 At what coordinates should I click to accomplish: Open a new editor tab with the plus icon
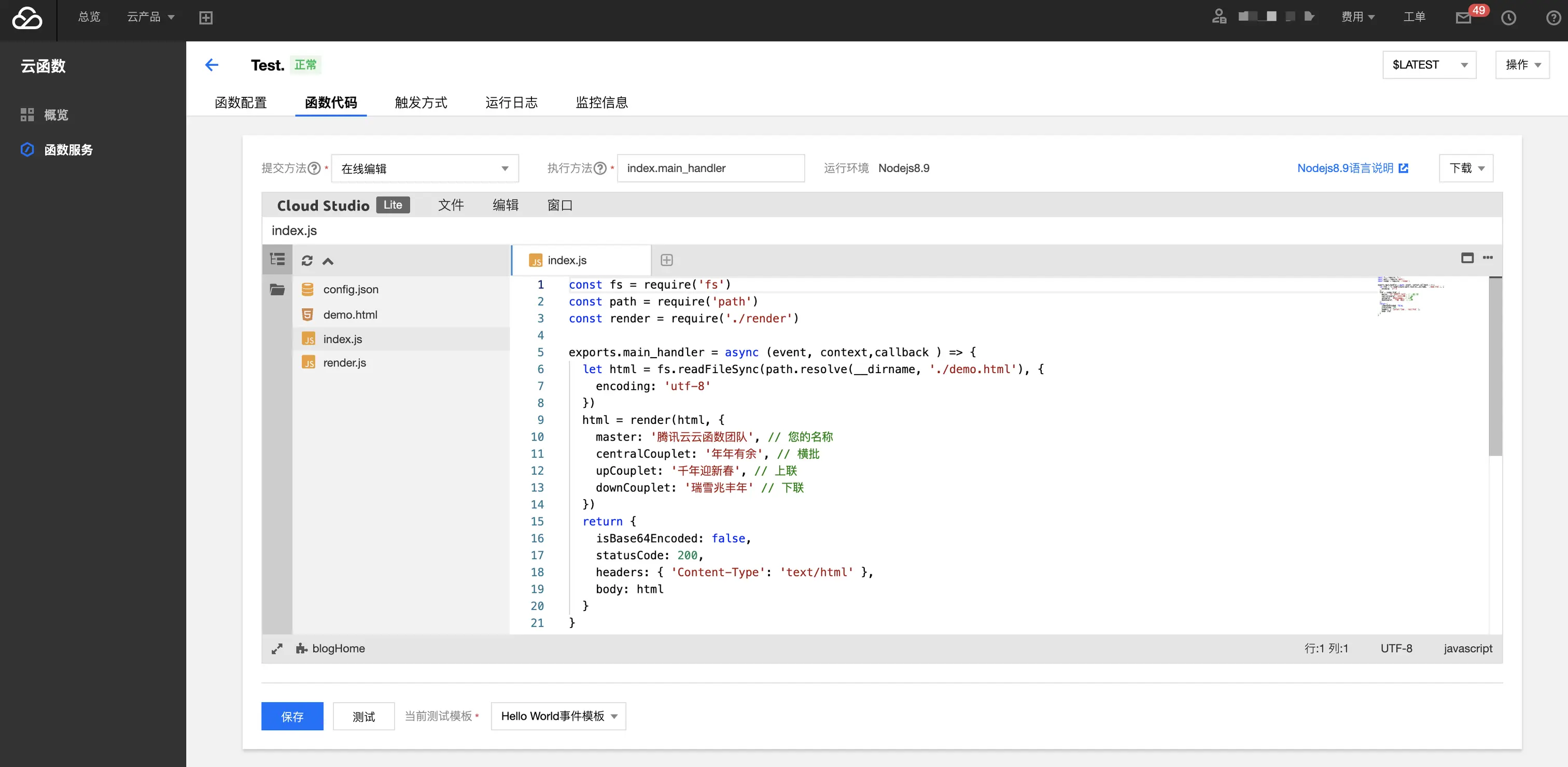click(x=666, y=260)
